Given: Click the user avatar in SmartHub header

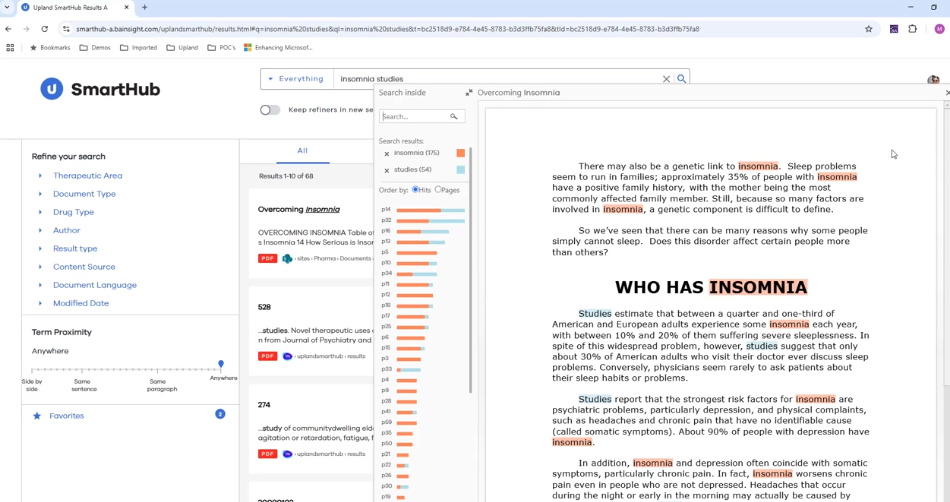Looking at the screenshot, I should (933, 79).
